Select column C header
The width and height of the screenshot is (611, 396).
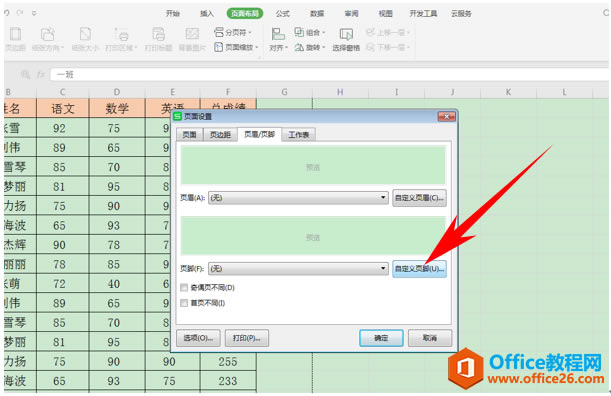62,92
